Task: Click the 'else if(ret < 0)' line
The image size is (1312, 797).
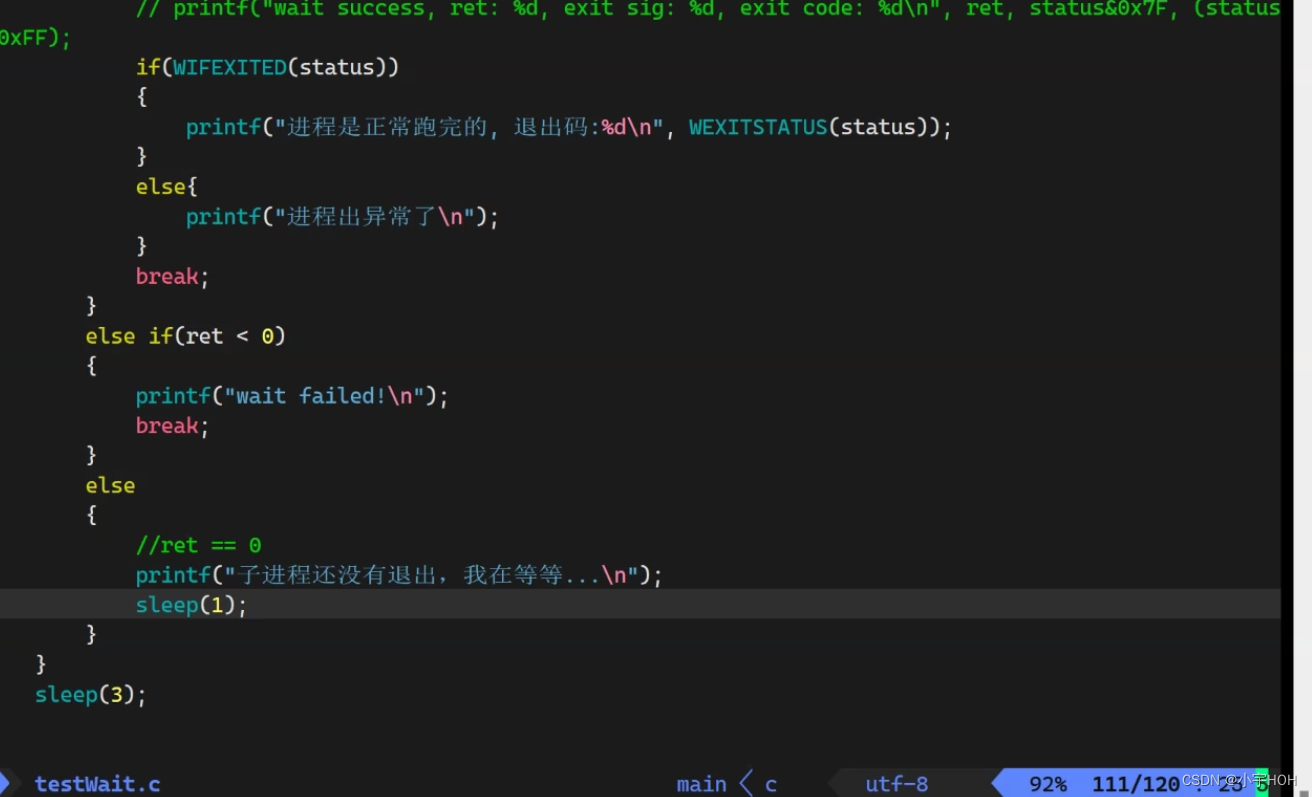Action: point(186,336)
